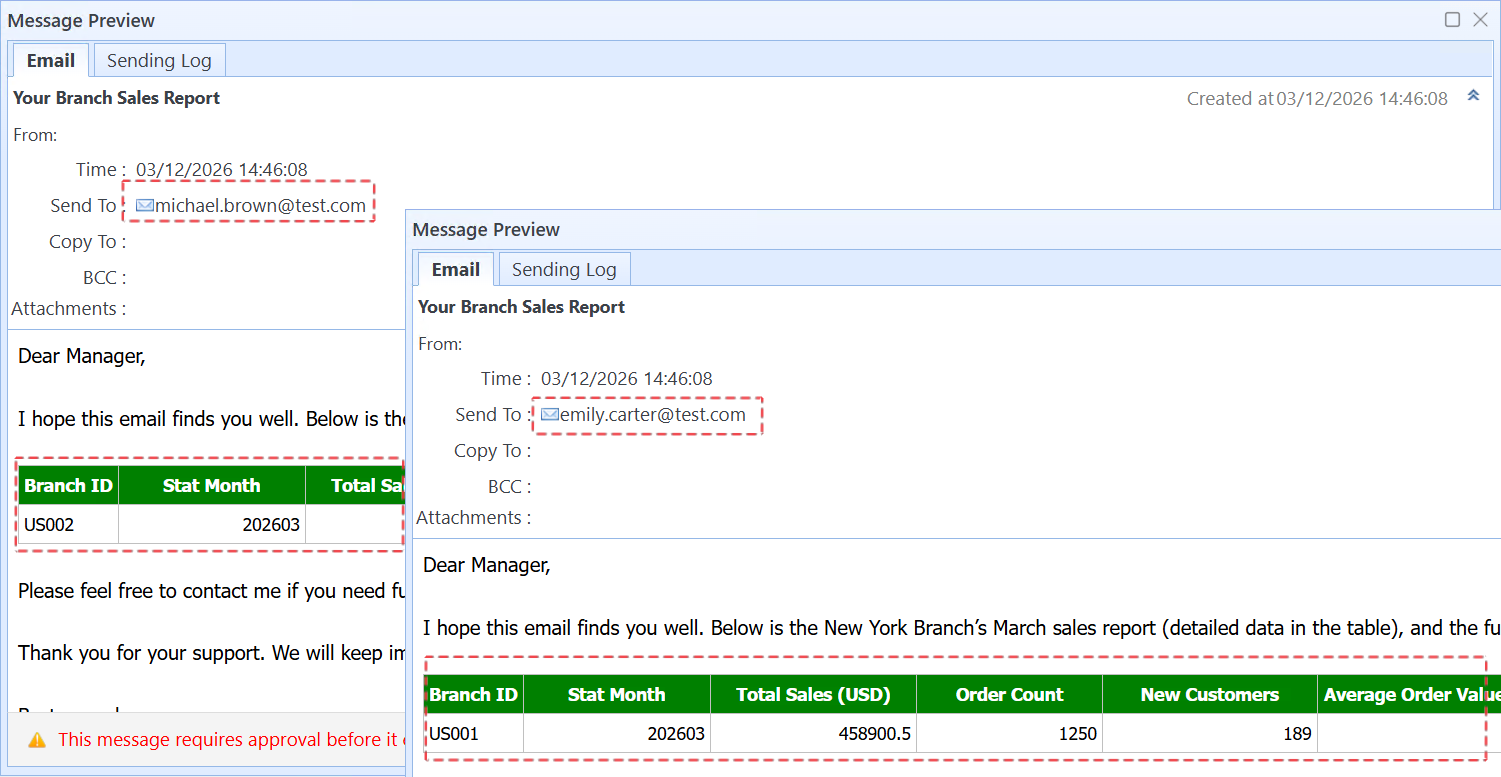Click the Branch ID column header in the front table
This screenshot has width=1501, height=777.
tap(473, 694)
